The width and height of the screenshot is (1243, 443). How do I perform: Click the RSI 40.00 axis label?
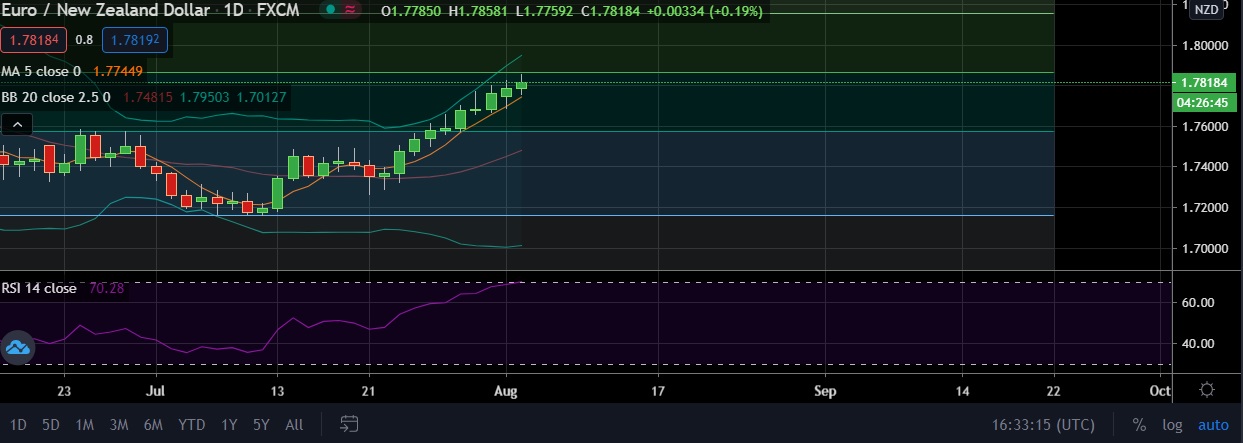pos(1198,344)
